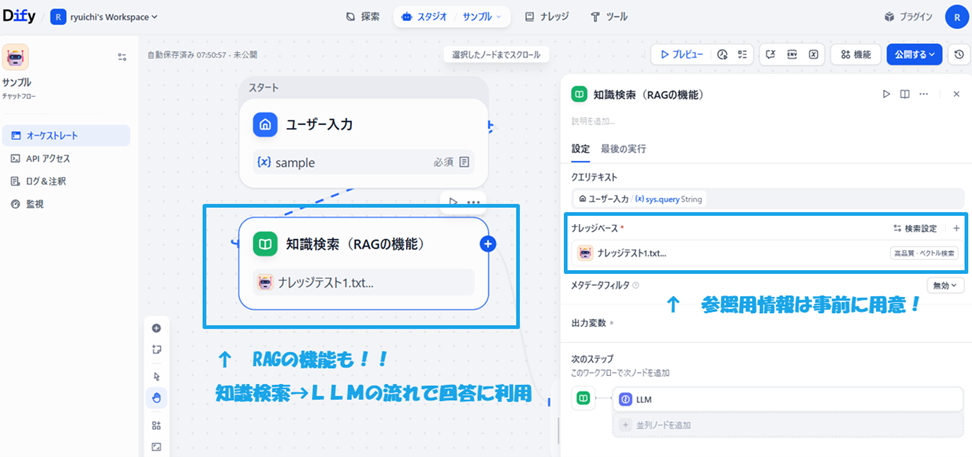
Task: Click ナレッジテスト1.txt in canvas node
Action: [363, 282]
